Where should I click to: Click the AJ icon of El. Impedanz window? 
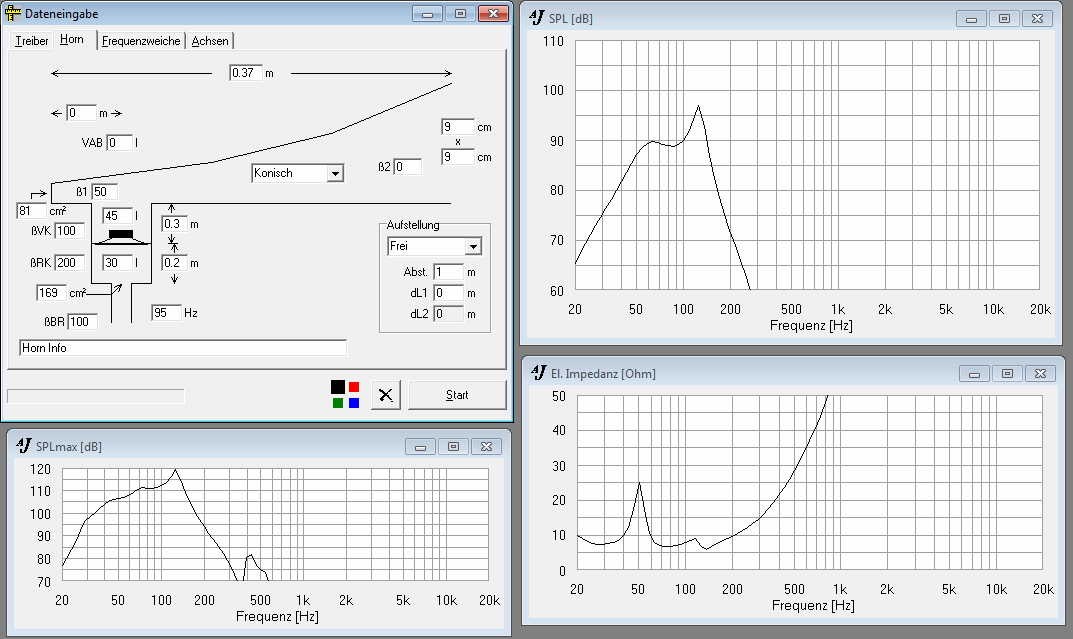click(536, 373)
